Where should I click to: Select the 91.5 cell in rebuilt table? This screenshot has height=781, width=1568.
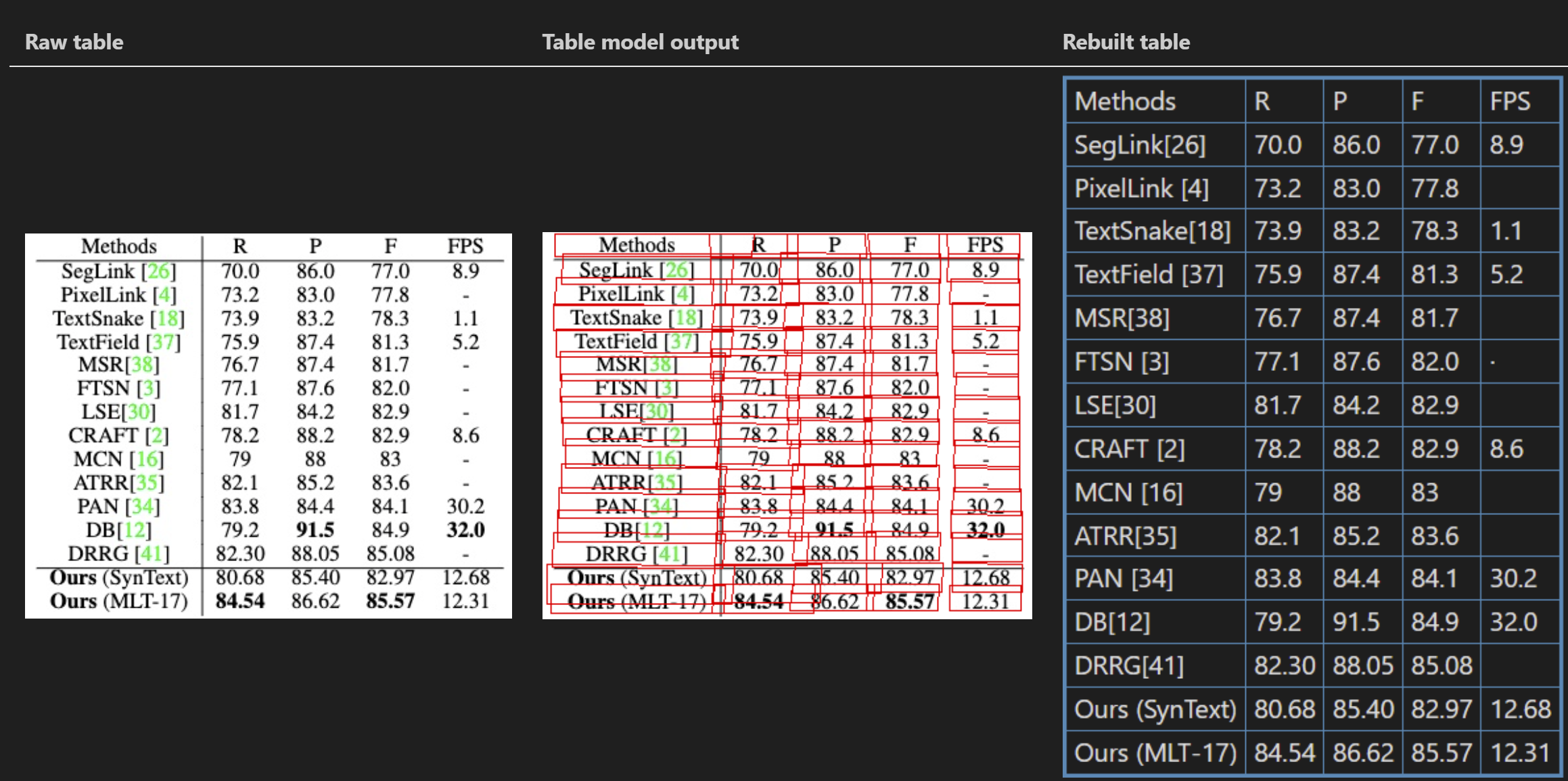click(x=1356, y=622)
